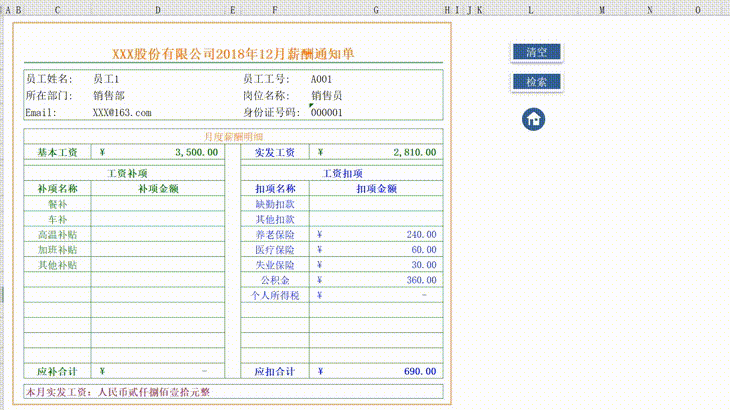Select the 高温补贴 row label

[x=57, y=235]
